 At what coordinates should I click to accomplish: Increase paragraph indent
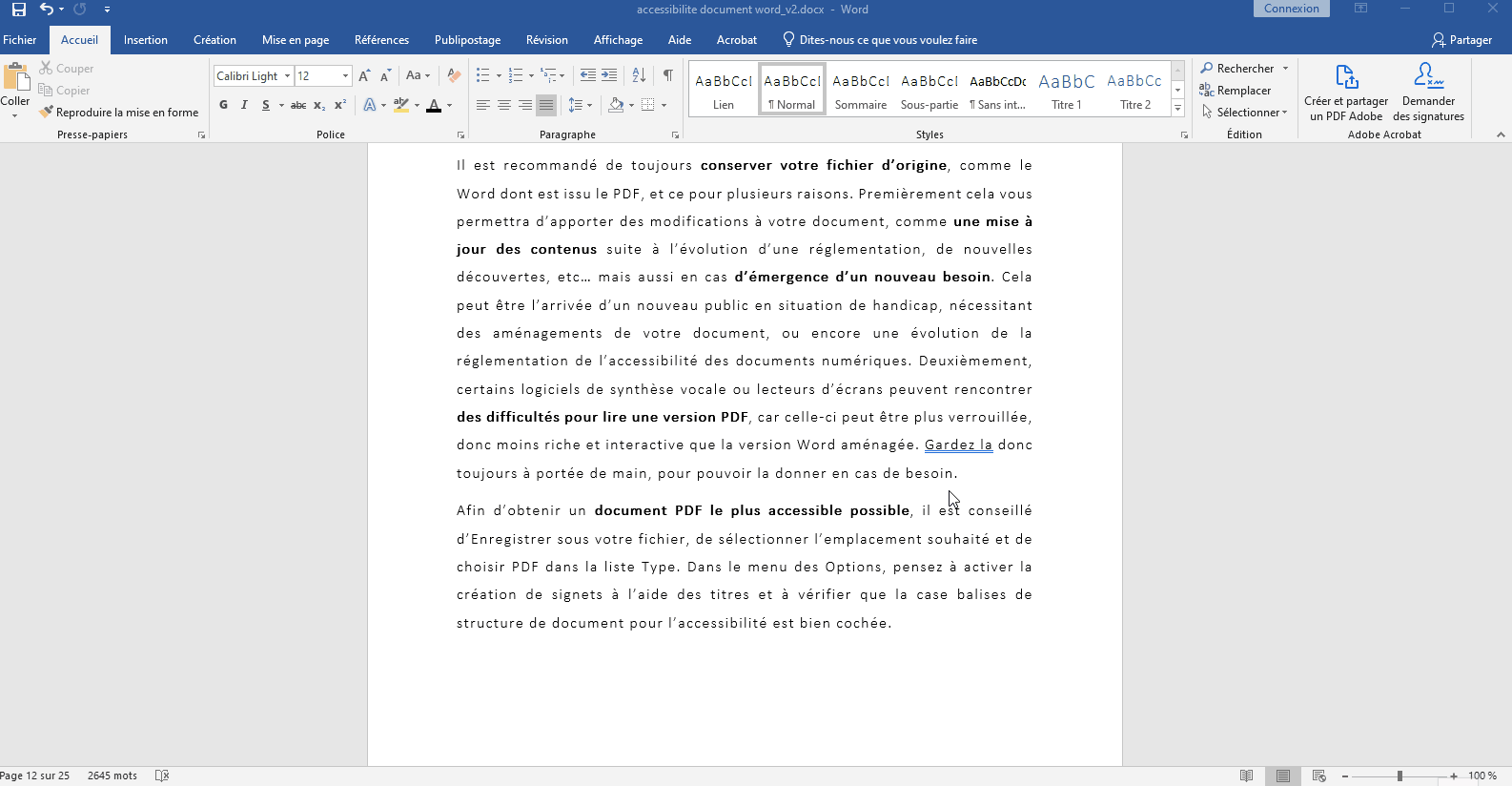point(609,76)
